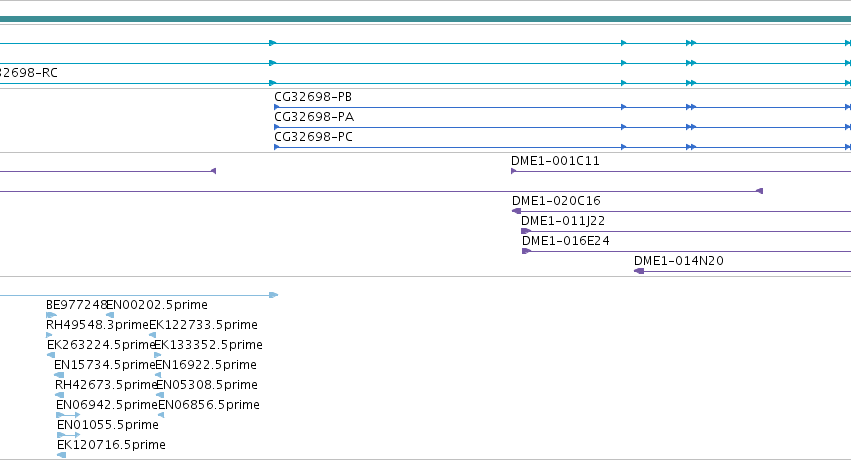Click the EK133352.5prime EST label
851x460 pixels.
(208, 345)
